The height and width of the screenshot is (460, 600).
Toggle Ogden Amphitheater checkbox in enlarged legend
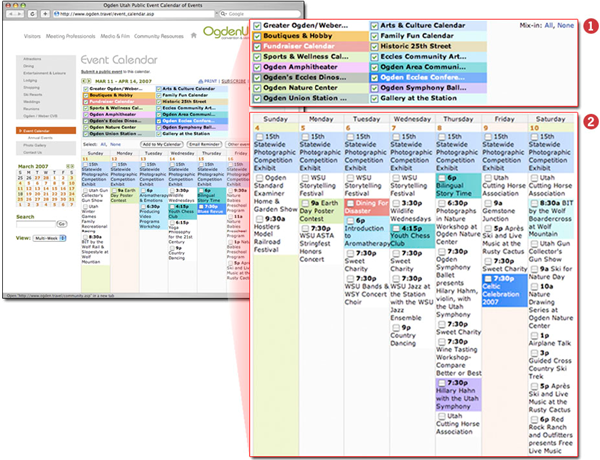pyautogui.click(x=257, y=67)
